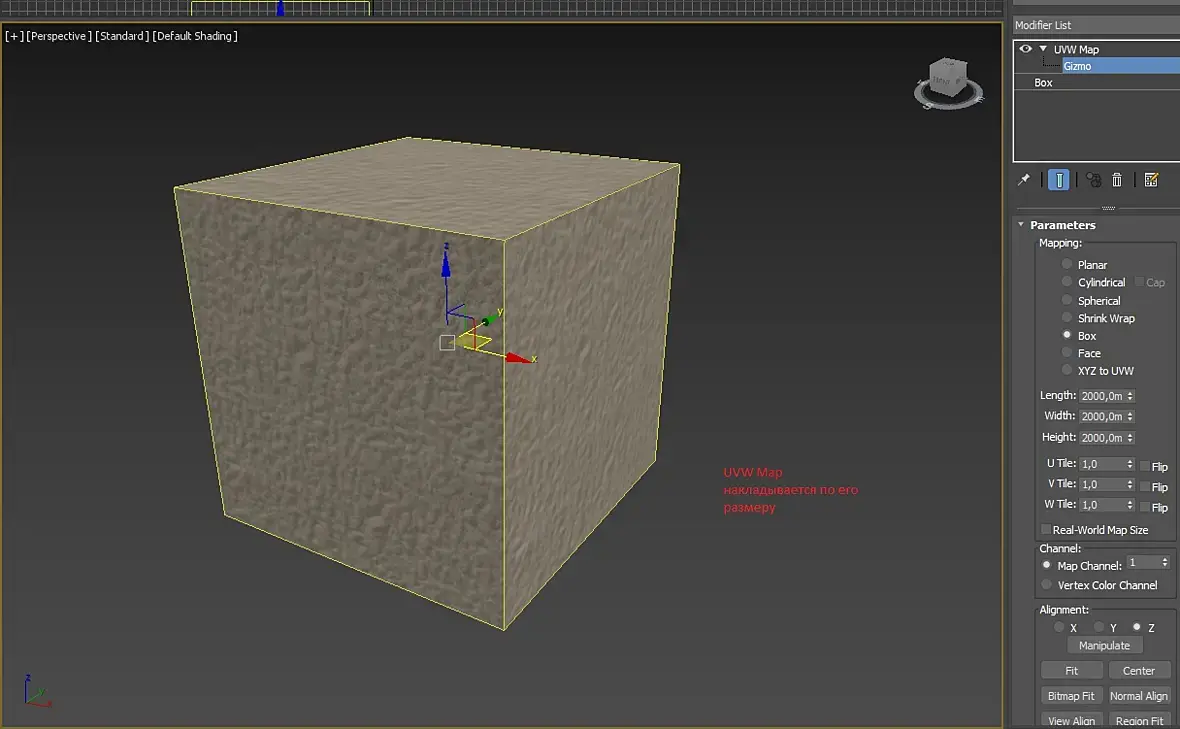The image size is (1180, 729).
Task: Click the time slider marker
Action: tap(280, 8)
